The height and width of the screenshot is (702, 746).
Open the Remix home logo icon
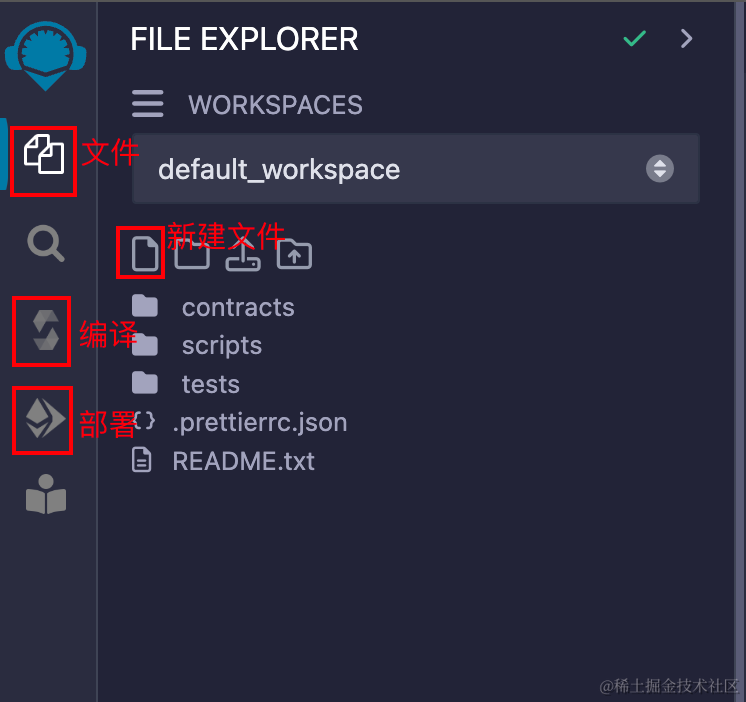pos(46,56)
